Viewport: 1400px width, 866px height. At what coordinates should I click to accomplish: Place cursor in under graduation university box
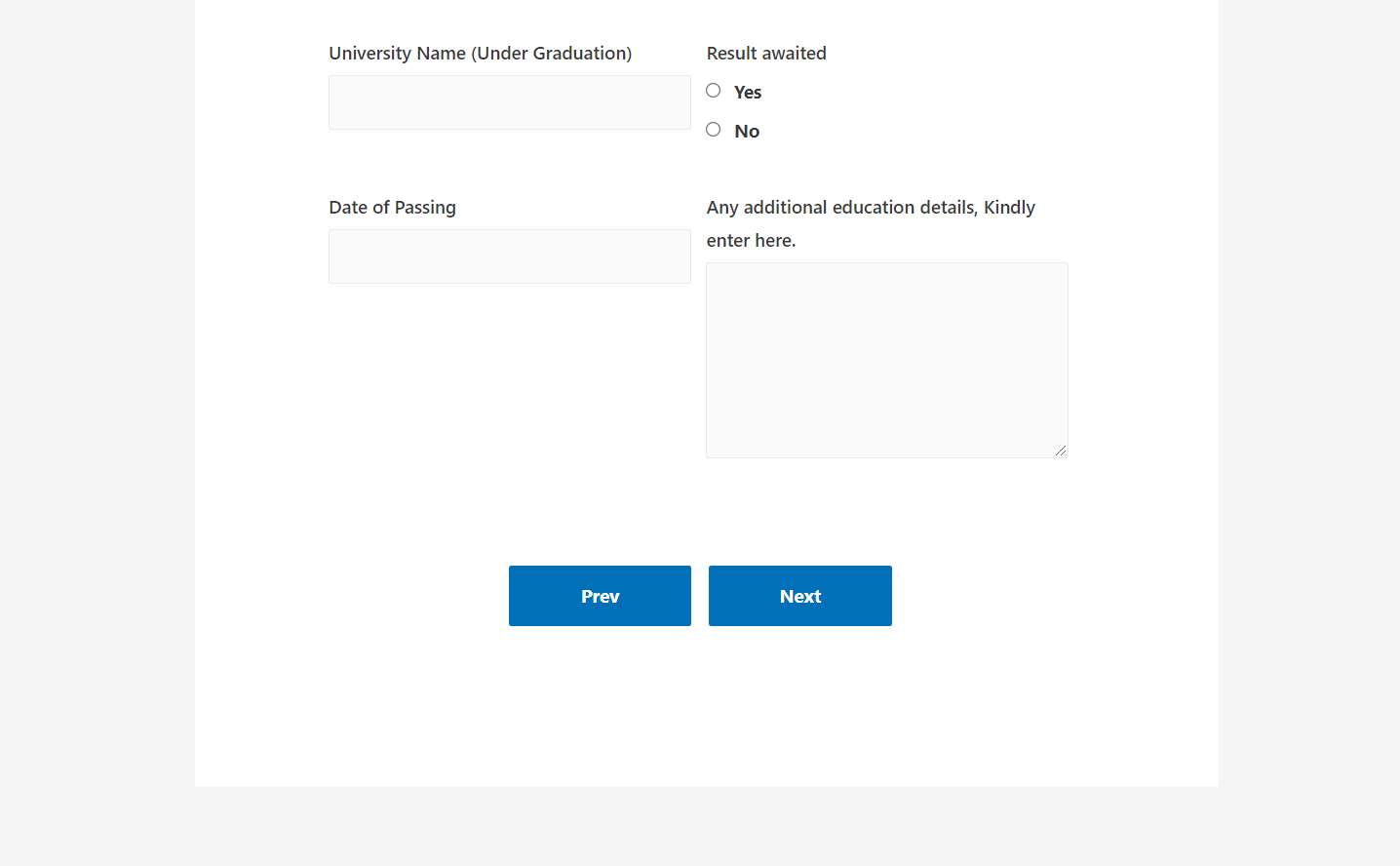point(509,102)
